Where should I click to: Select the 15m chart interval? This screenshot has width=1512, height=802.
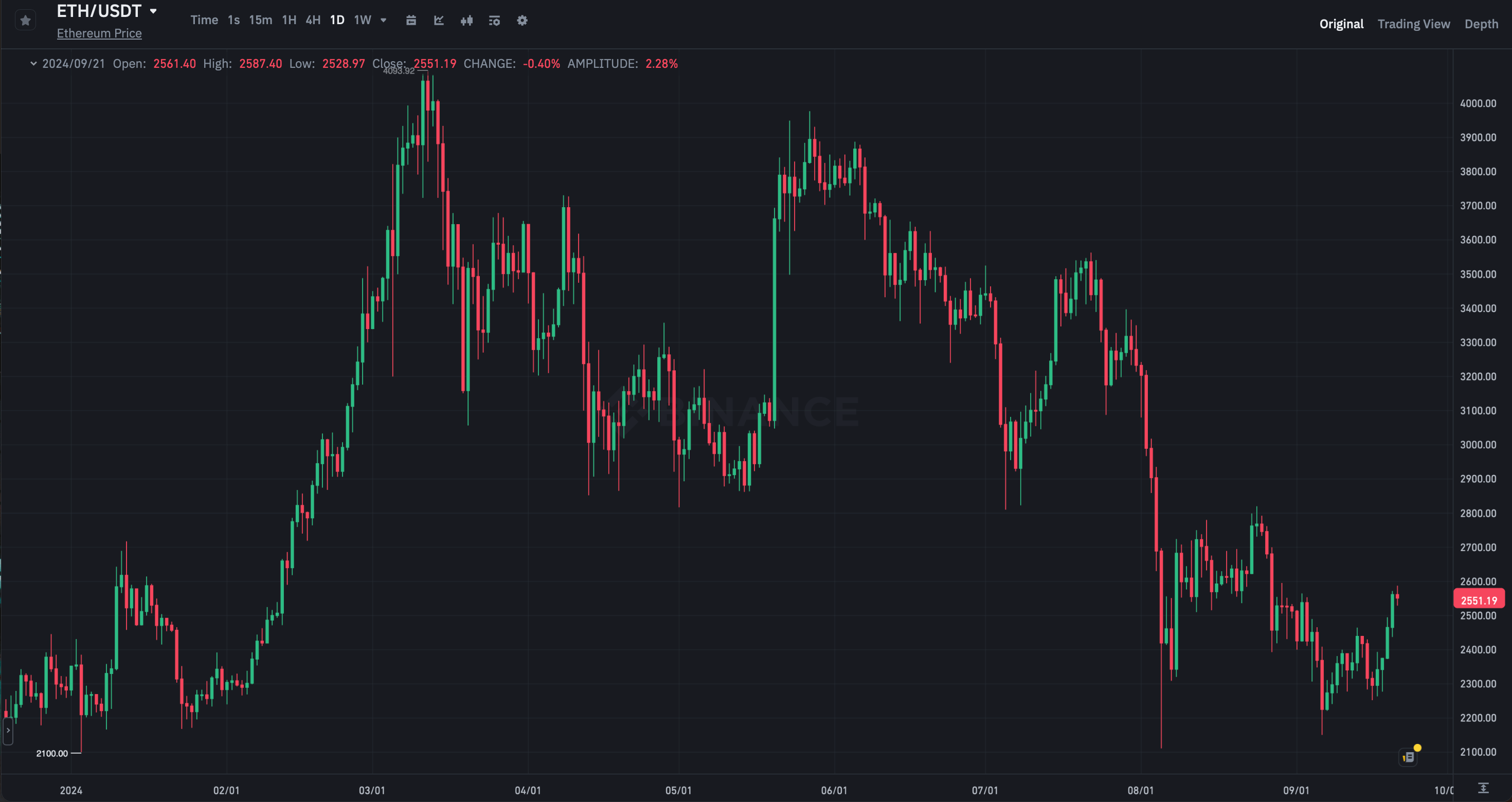260,20
